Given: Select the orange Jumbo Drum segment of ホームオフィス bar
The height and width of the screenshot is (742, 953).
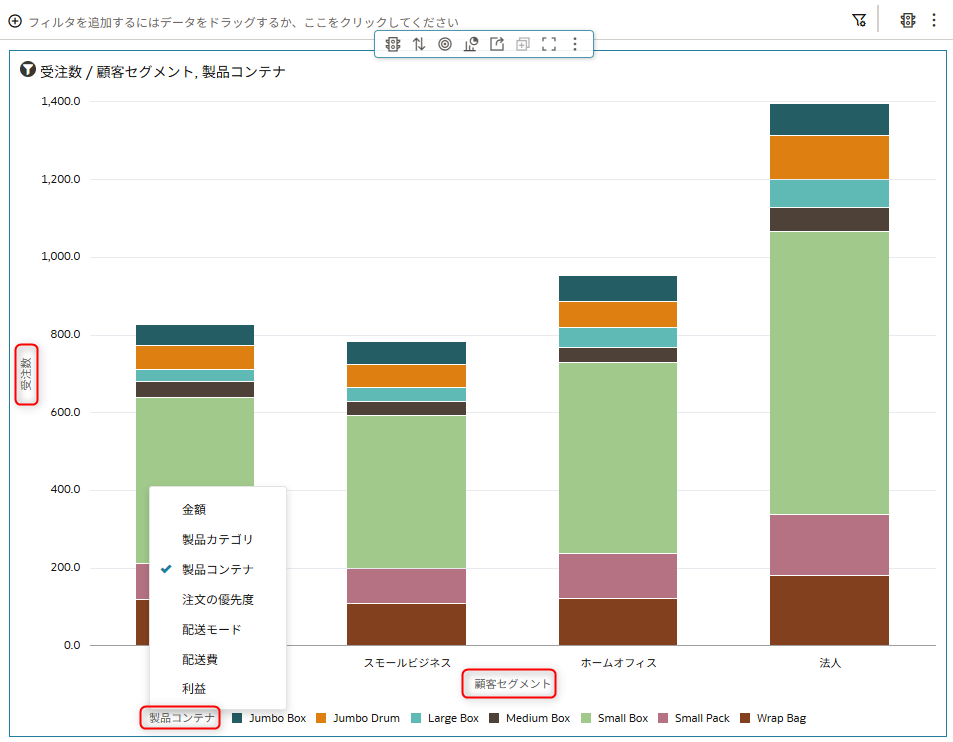Looking at the screenshot, I should 618,315.
